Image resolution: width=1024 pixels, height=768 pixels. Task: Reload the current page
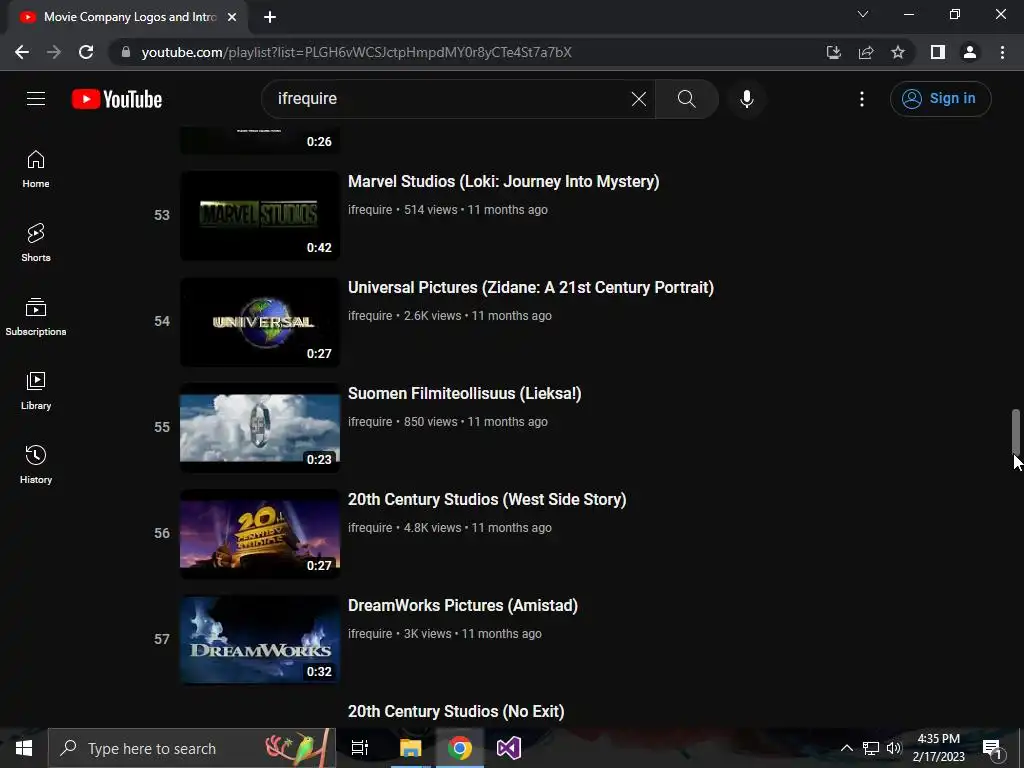coord(86,52)
